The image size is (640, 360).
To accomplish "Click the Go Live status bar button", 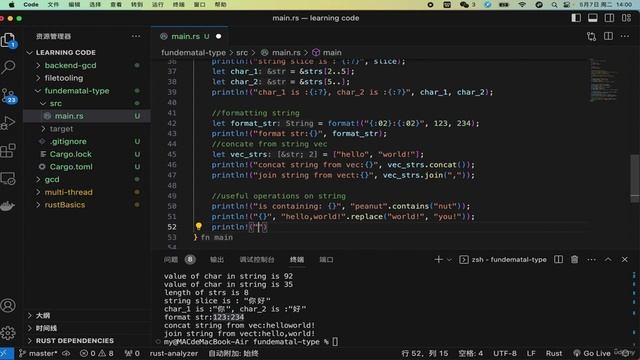I will point(592,353).
